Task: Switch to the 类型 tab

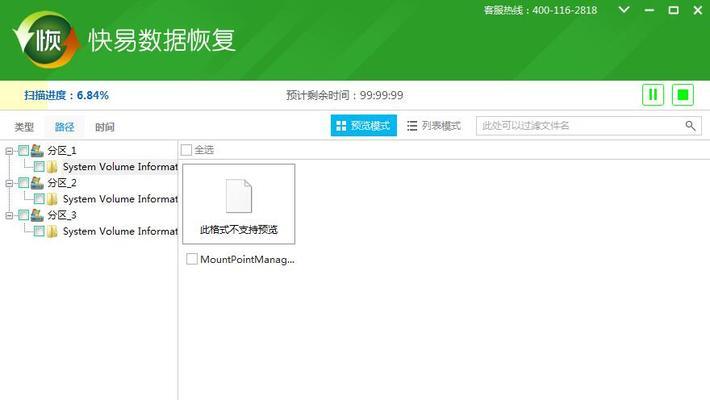Action: 24,127
